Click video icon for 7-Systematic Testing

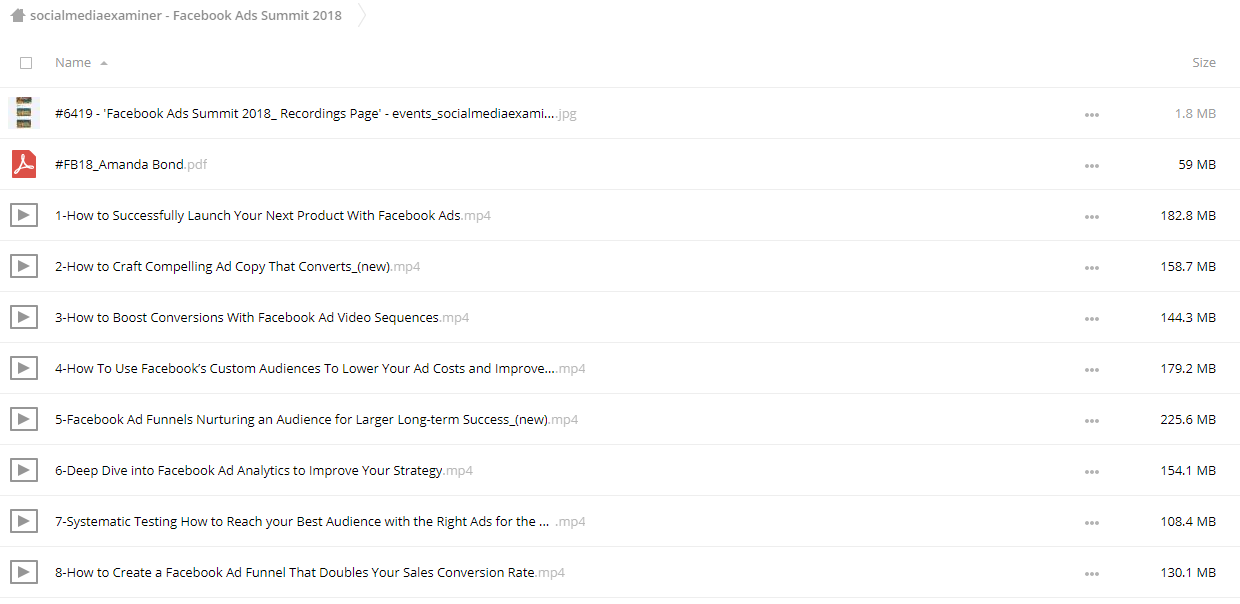click(24, 521)
